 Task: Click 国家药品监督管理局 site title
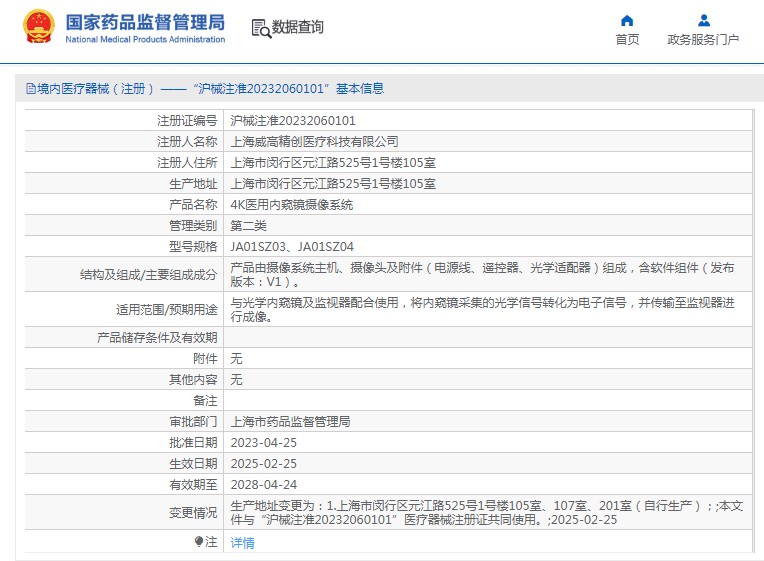[x=145, y=22]
